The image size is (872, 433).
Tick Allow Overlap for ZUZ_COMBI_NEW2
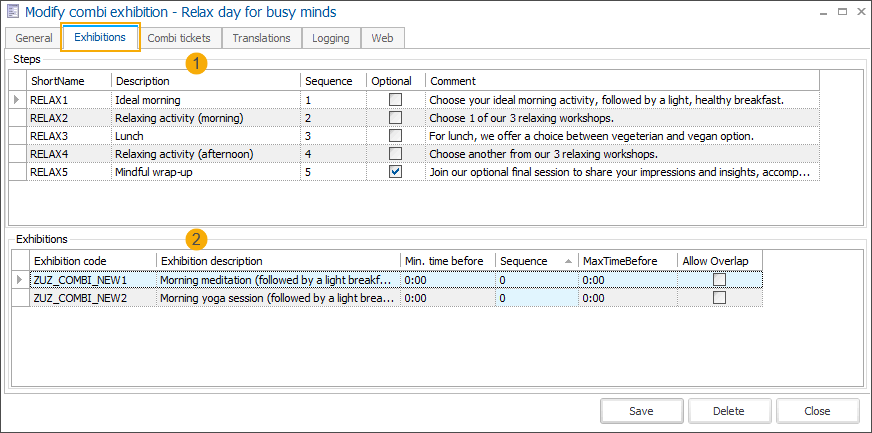[x=719, y=298]
